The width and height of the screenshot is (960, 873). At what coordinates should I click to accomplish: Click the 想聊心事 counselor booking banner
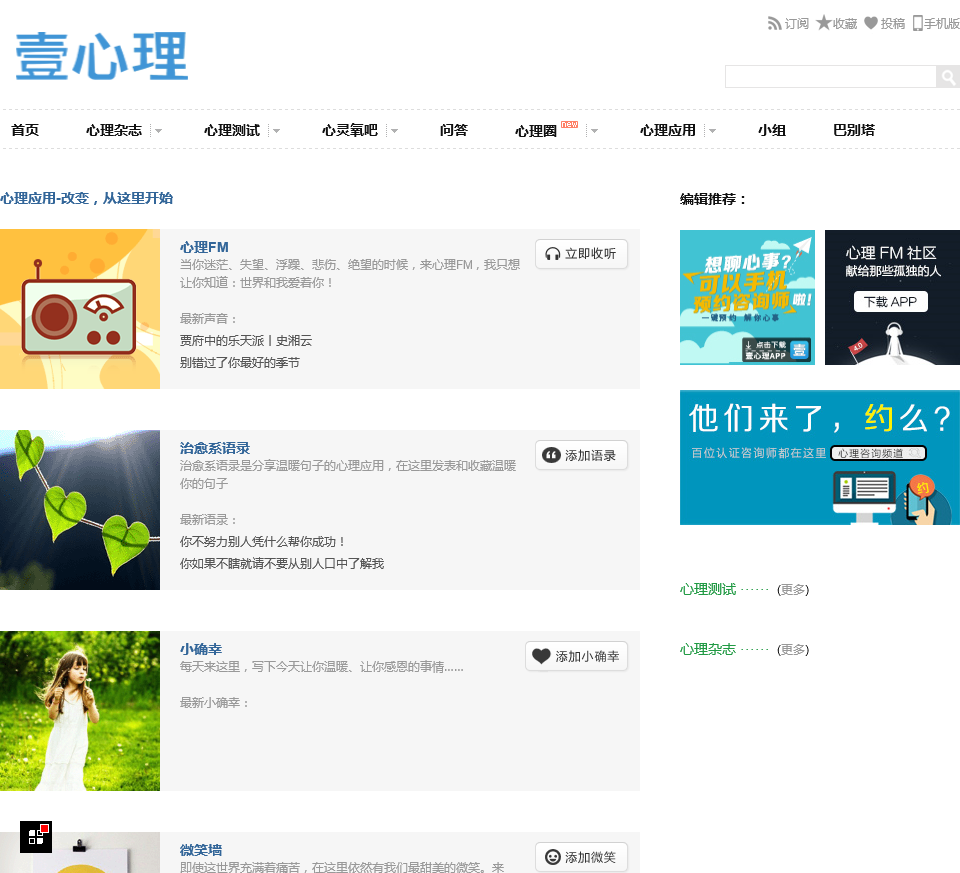[x=747, y=297]
